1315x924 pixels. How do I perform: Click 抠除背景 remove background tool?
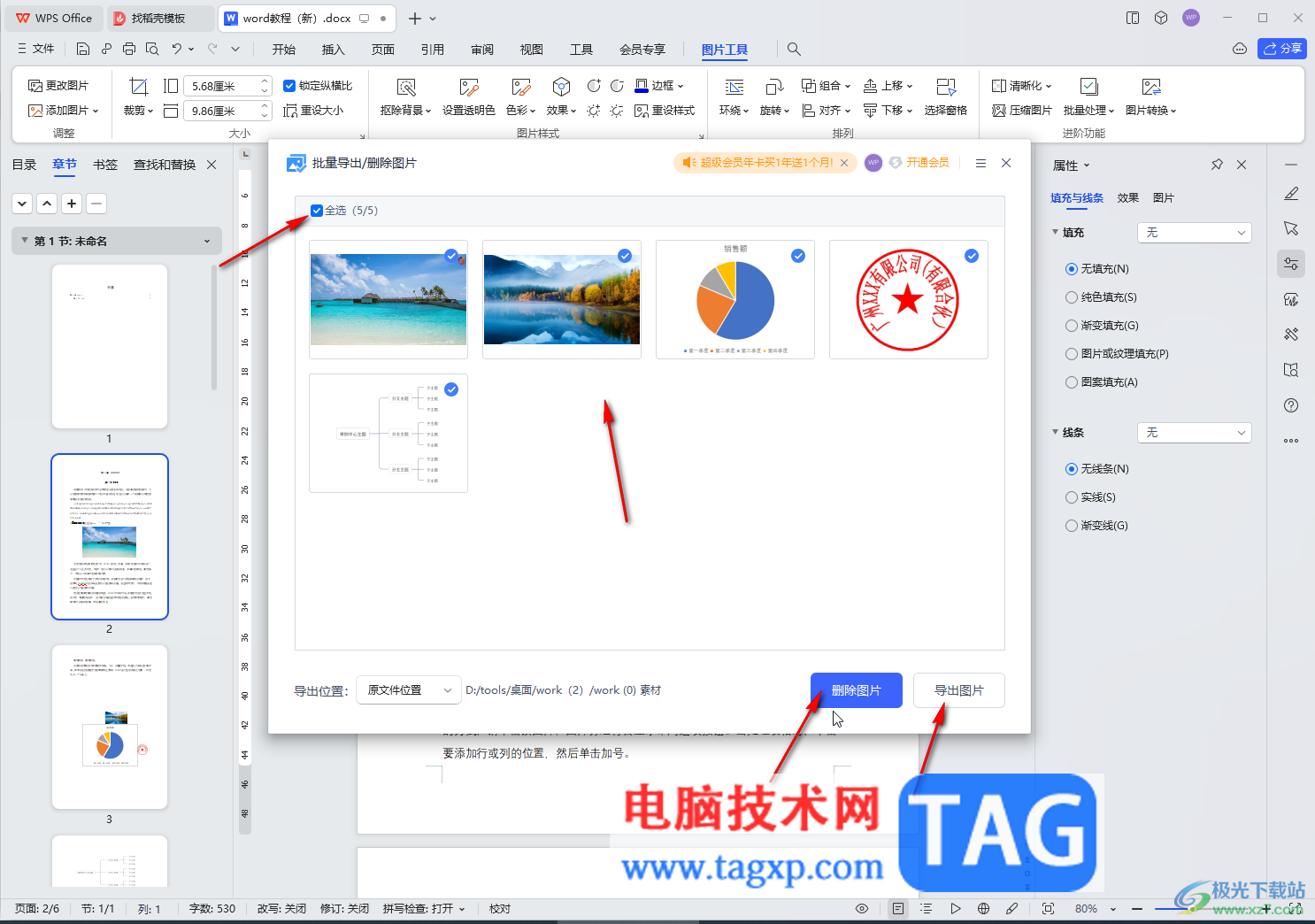(405, 97)
